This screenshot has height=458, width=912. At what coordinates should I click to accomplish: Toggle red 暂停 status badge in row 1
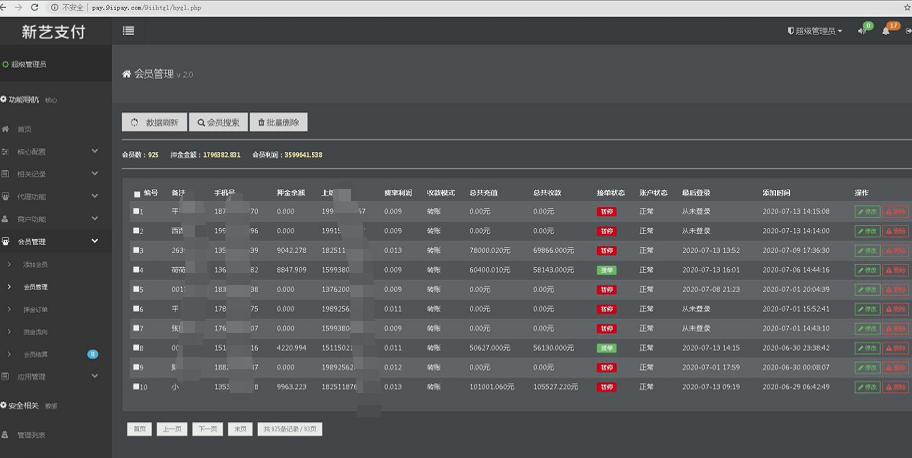606,212
